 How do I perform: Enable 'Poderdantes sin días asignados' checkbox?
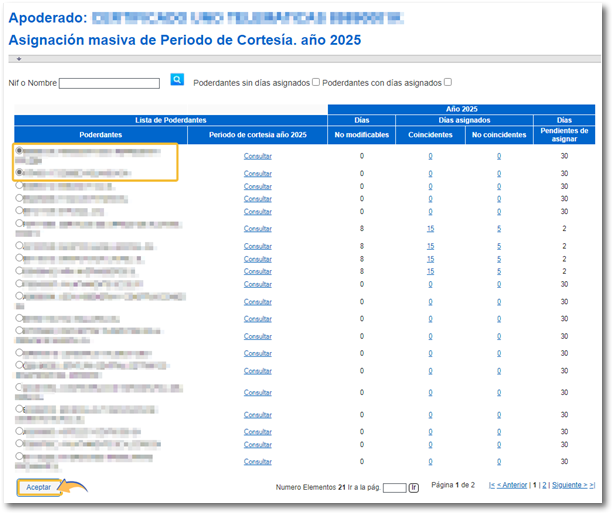click(316, 82)
